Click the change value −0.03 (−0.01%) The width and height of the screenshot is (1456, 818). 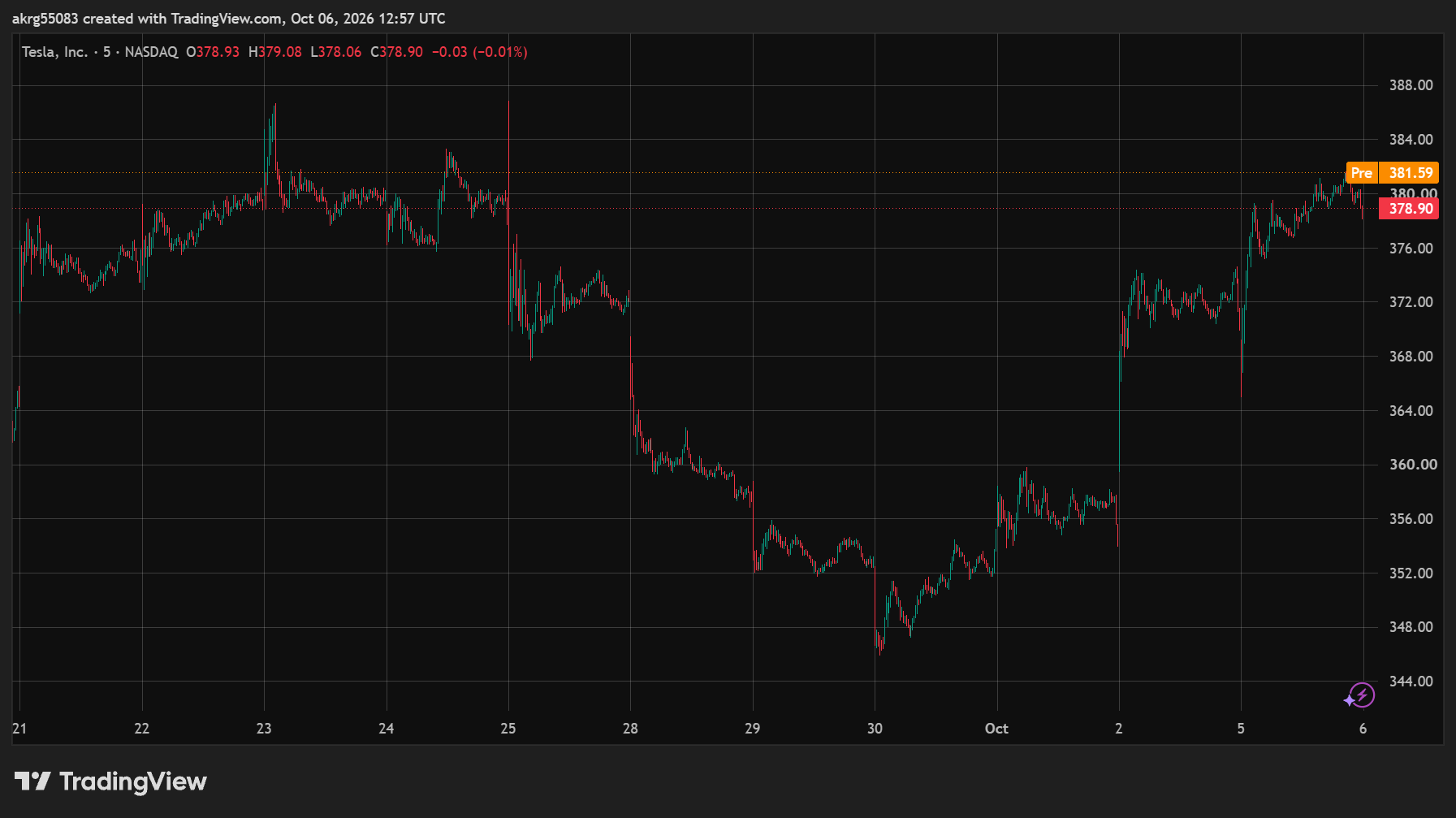tap(480, 52)
